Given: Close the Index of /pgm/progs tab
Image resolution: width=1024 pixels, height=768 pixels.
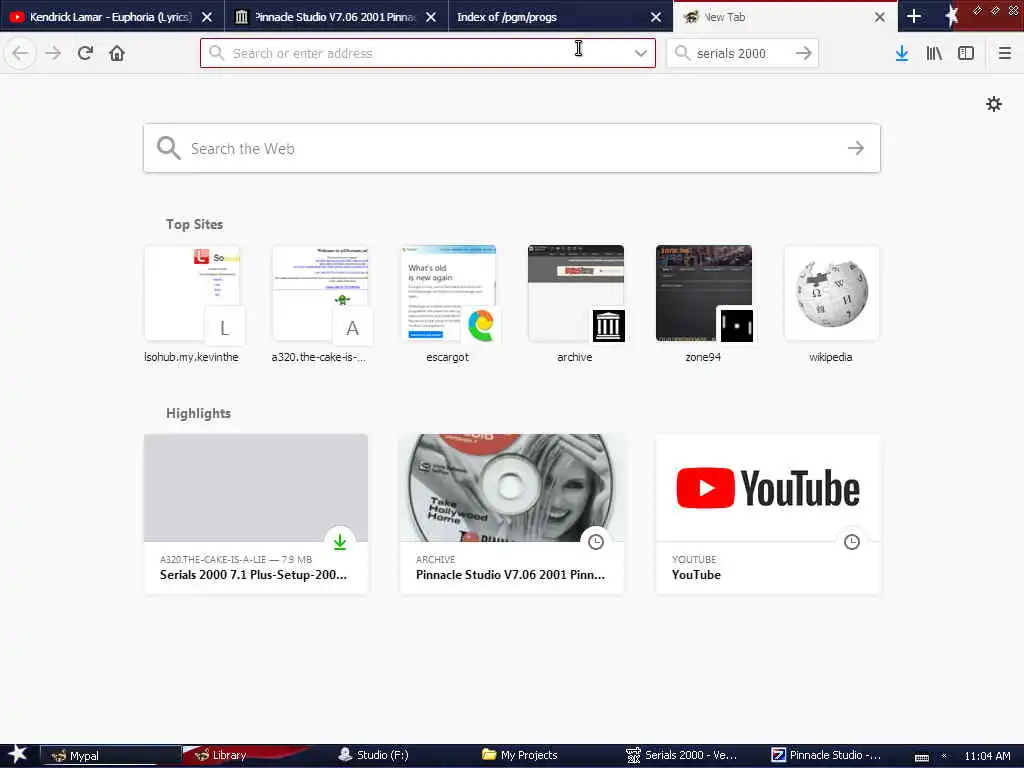Looking at the screenshot, I should click(x=656, y=17).
